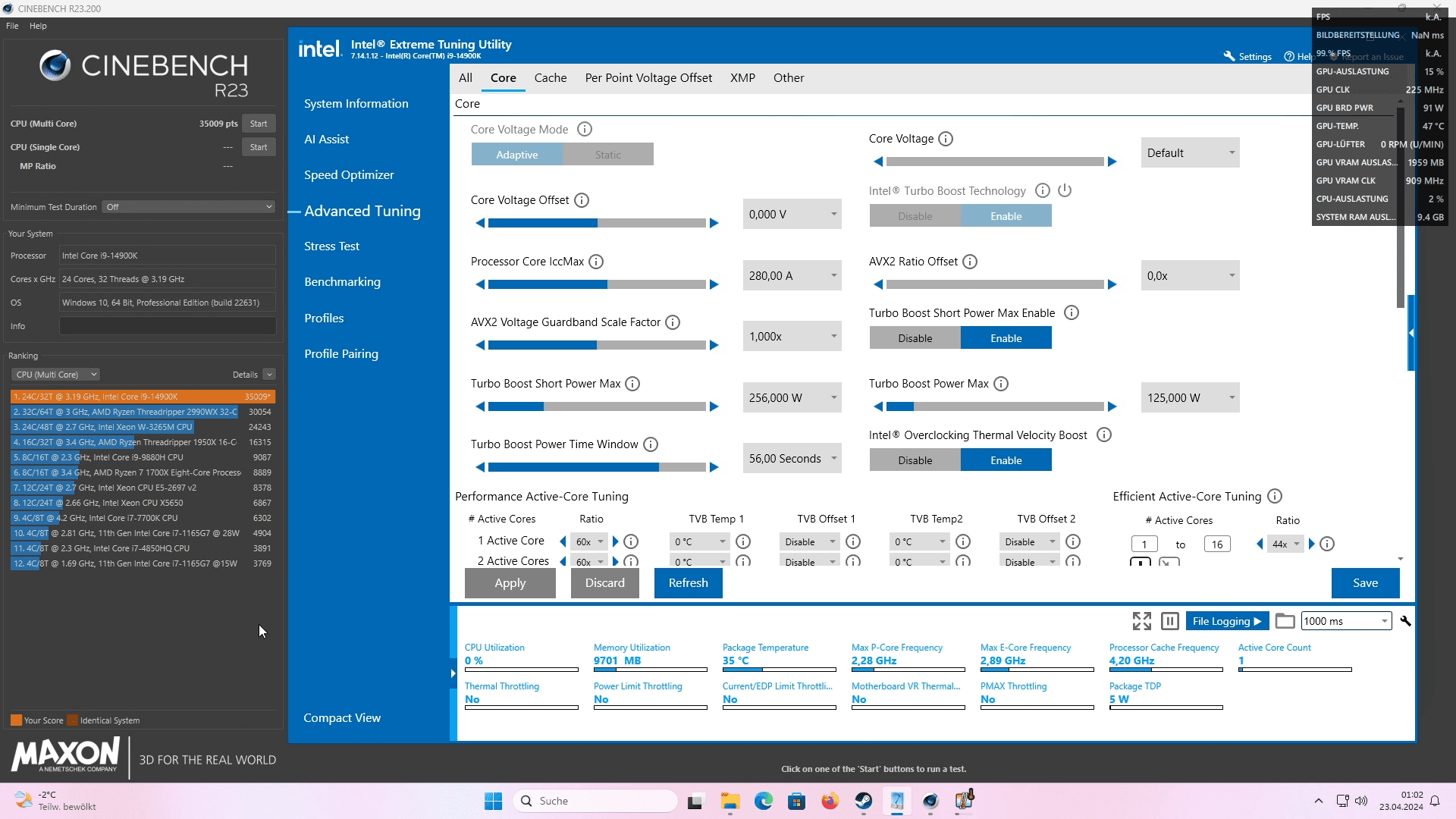Open the 256,000 W Short Power Max dropdown
The image size is (1456, 819).
tap(792, 398)
